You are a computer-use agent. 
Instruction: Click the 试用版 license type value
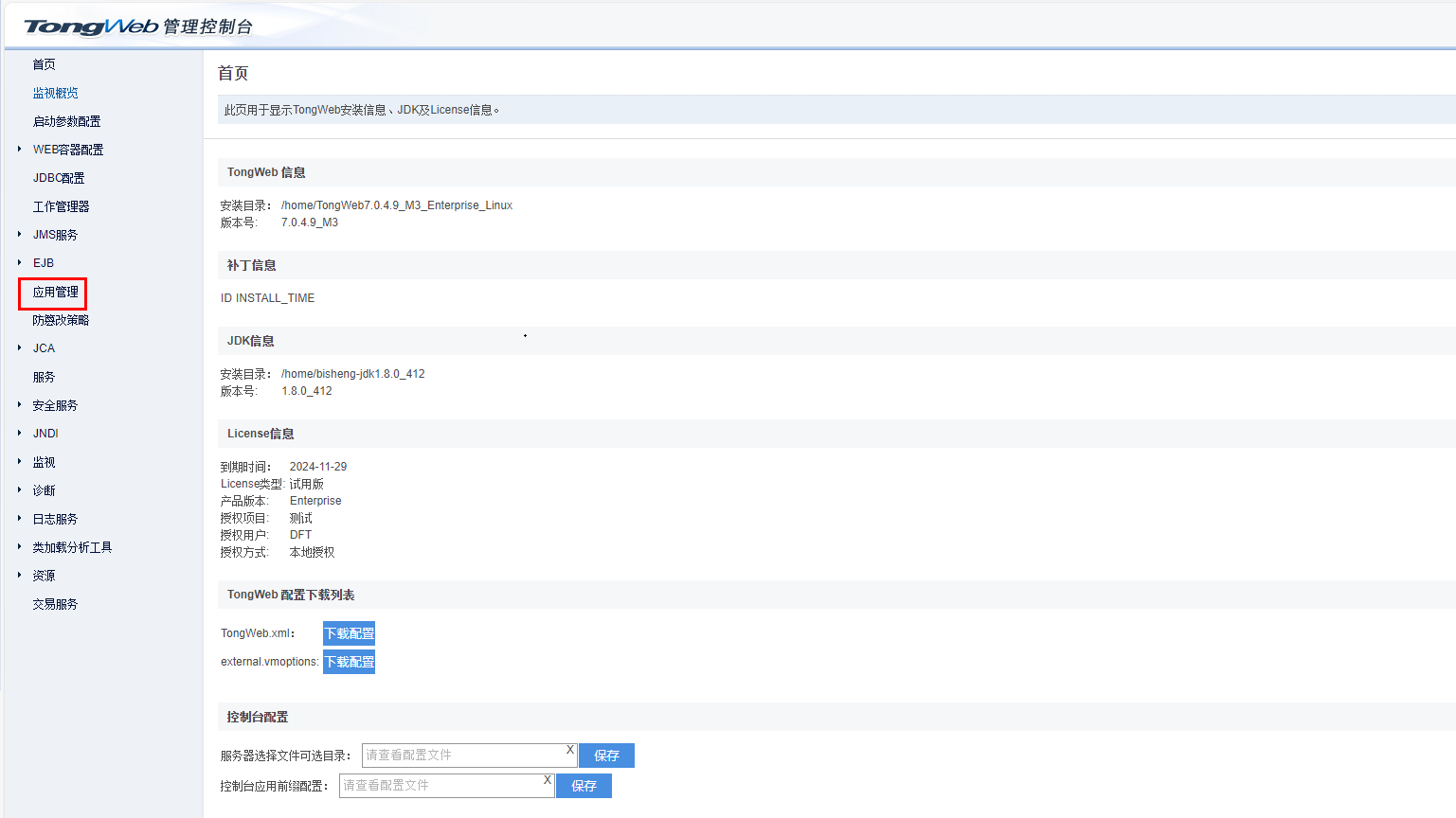[307, 484]
